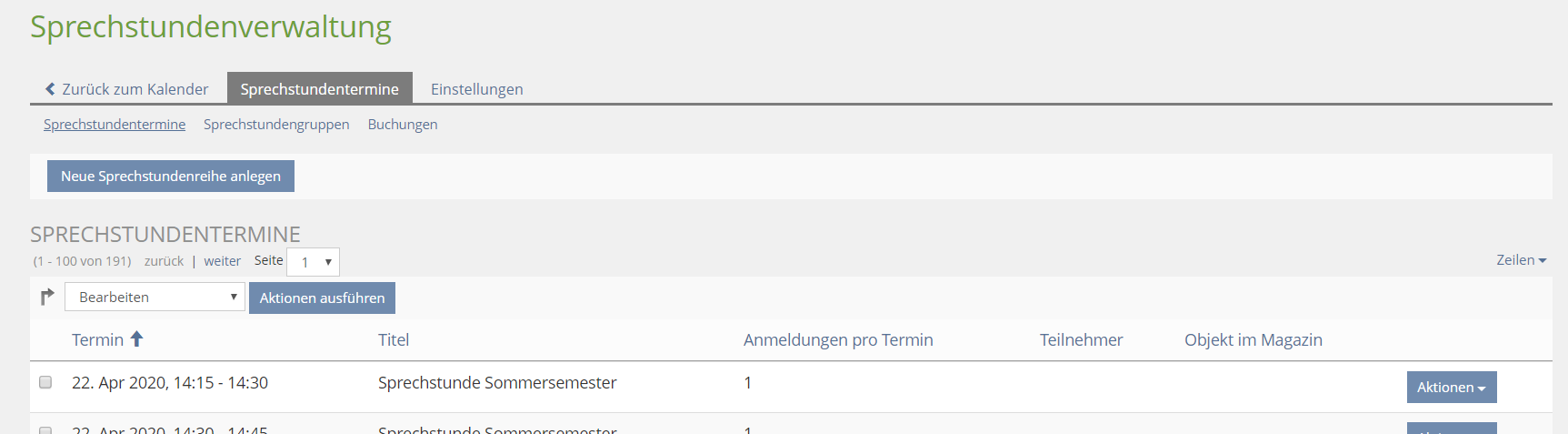Click the Zurück zum Kalender link

135,89
